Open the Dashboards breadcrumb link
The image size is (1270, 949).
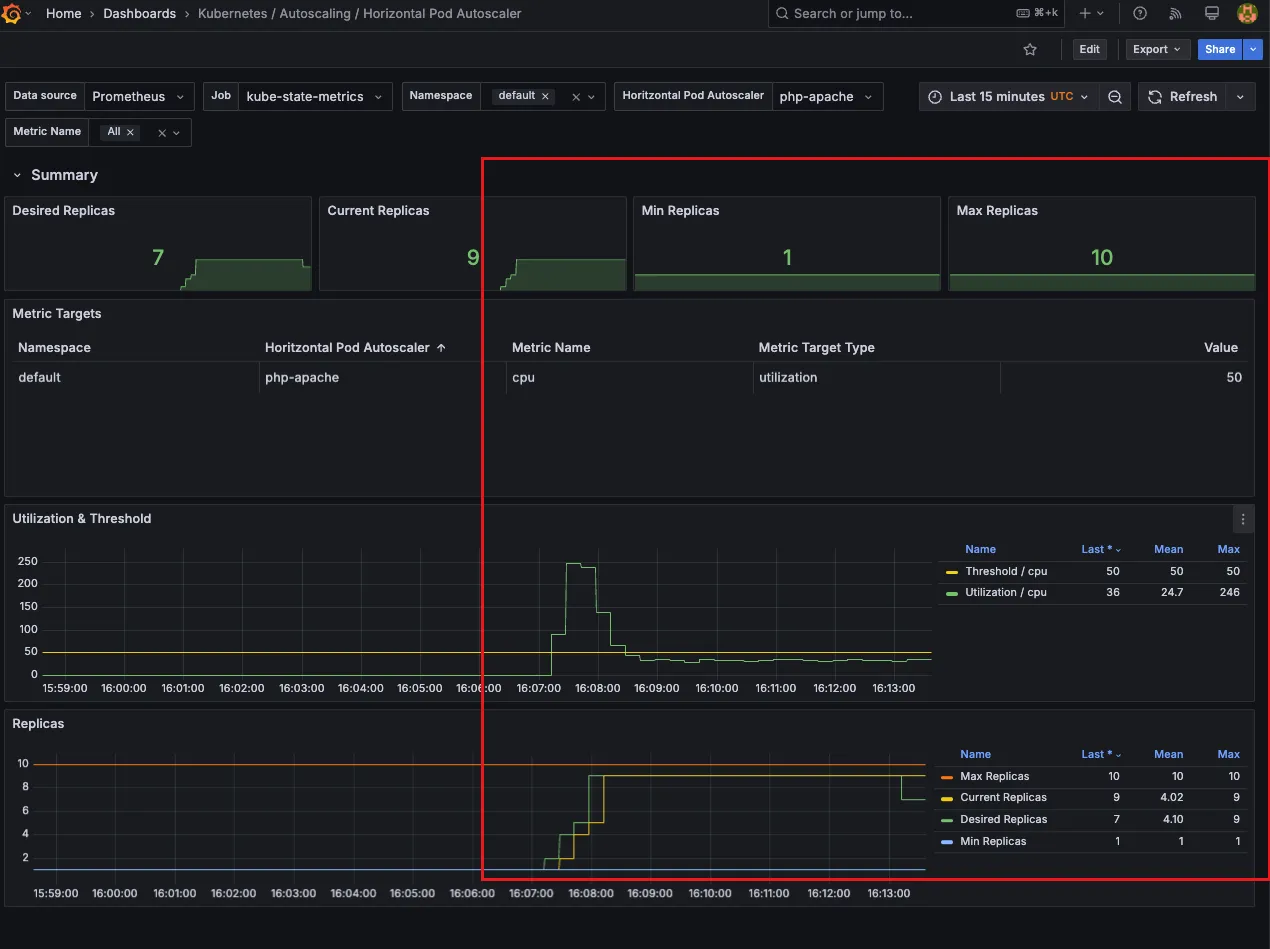(x=139, y=14)
